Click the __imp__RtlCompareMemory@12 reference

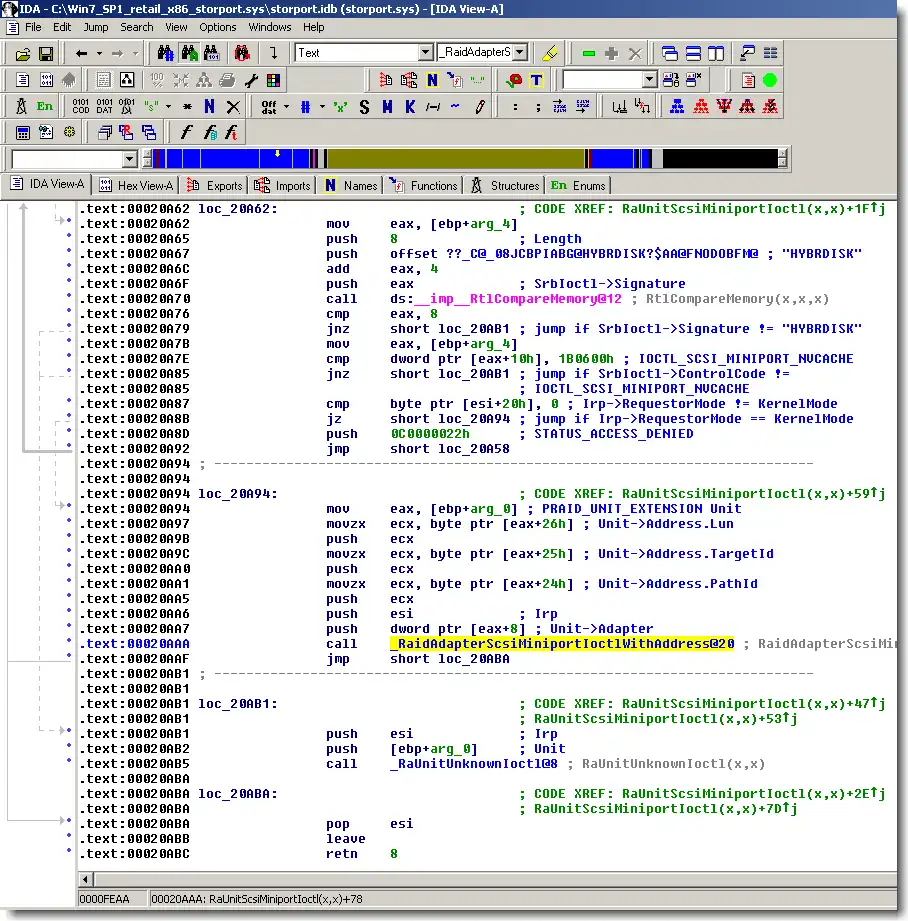(519, 299)
